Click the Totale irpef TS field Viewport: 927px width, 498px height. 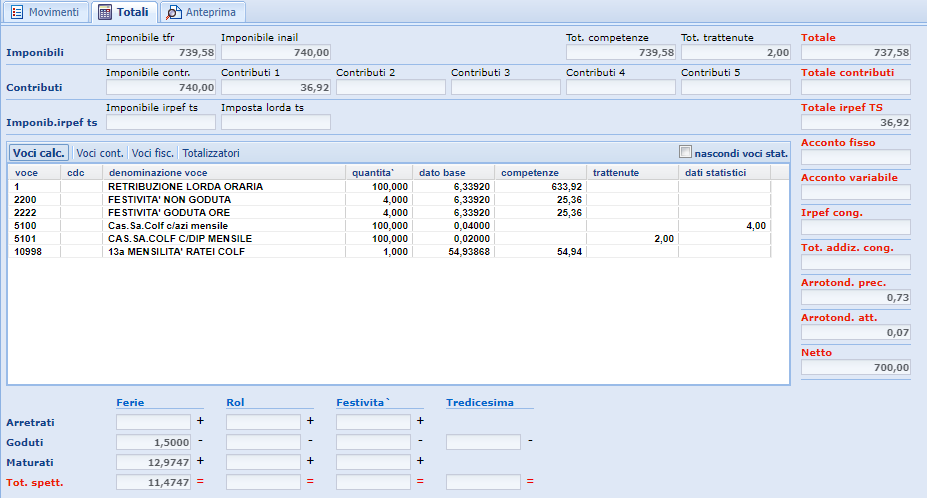855,122
